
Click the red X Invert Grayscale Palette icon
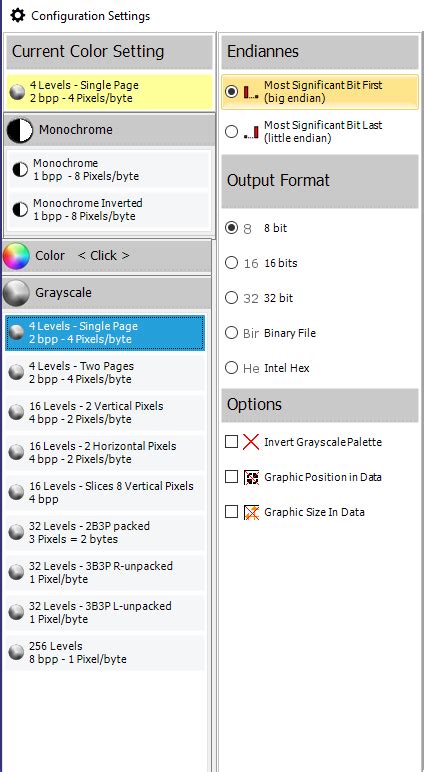point(251,442)
